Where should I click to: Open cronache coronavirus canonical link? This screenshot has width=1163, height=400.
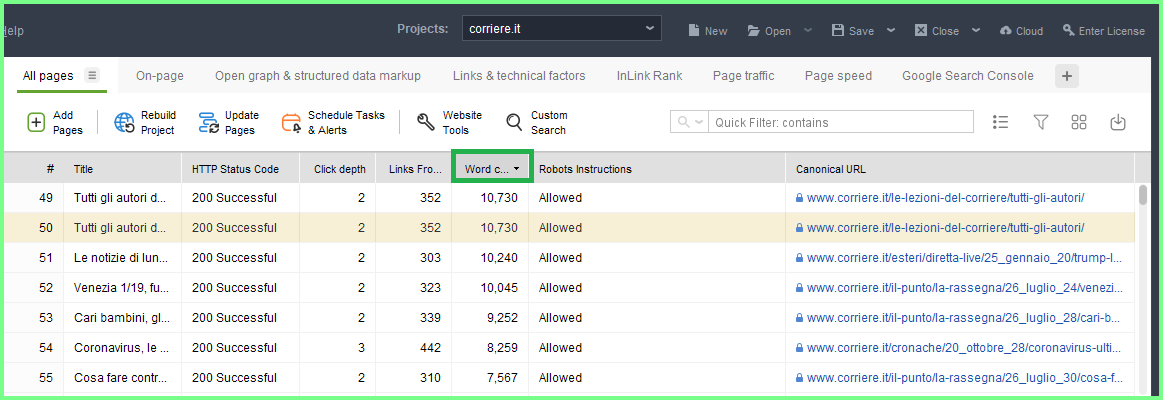tap(964, 348)
